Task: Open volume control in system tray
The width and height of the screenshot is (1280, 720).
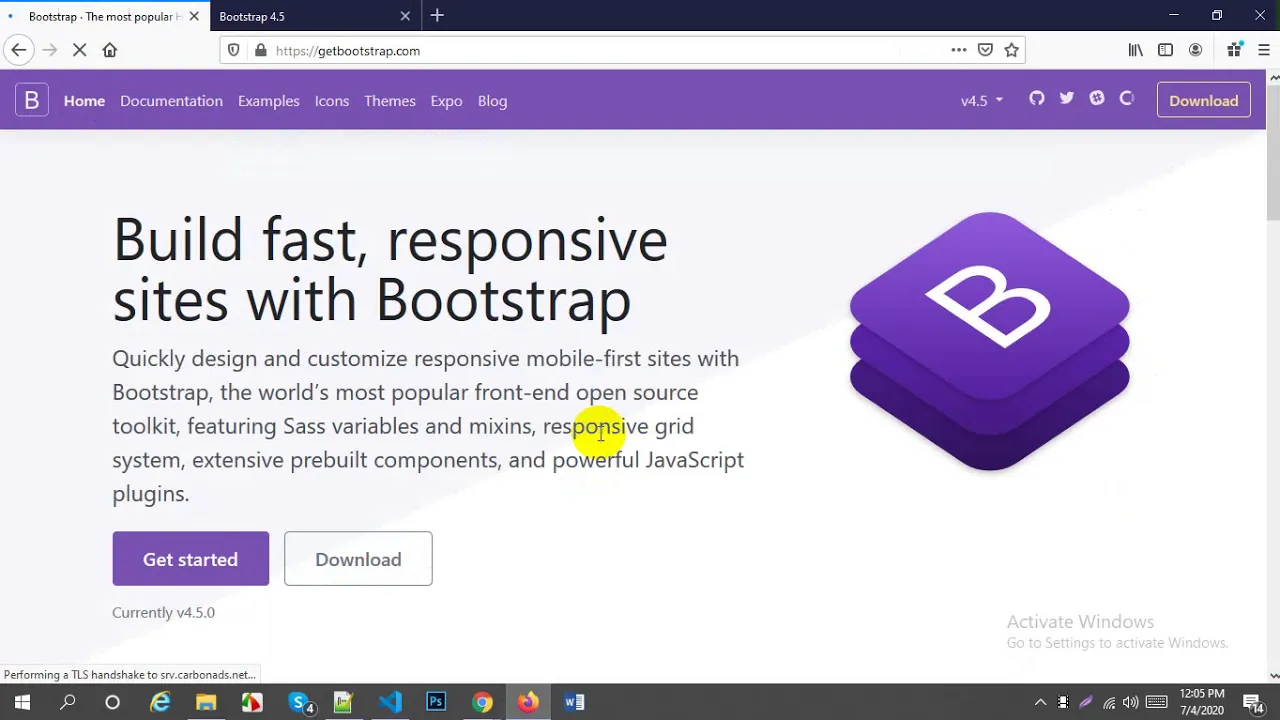Action: pos(1131,702)
